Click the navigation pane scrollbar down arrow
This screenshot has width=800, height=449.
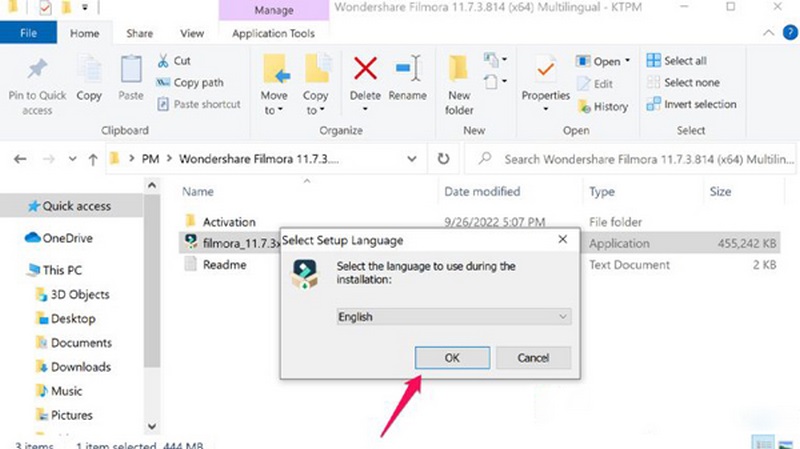152,426
